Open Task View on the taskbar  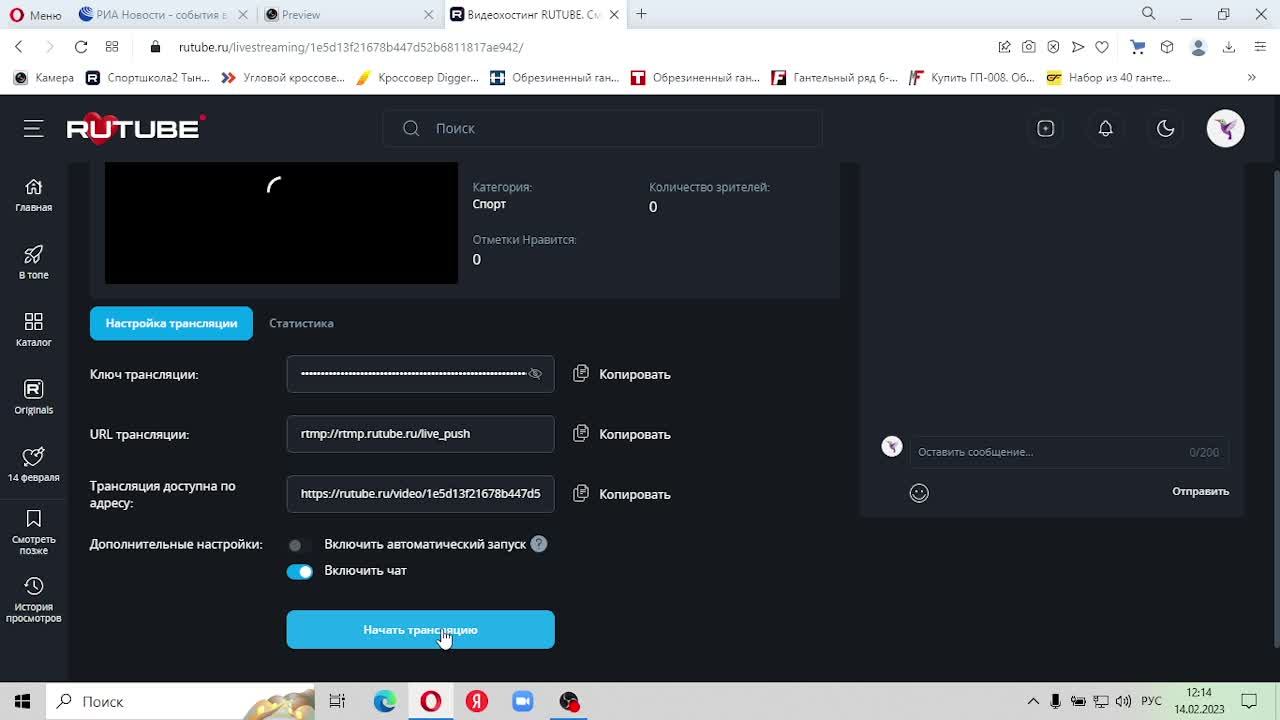click(337, 701)
